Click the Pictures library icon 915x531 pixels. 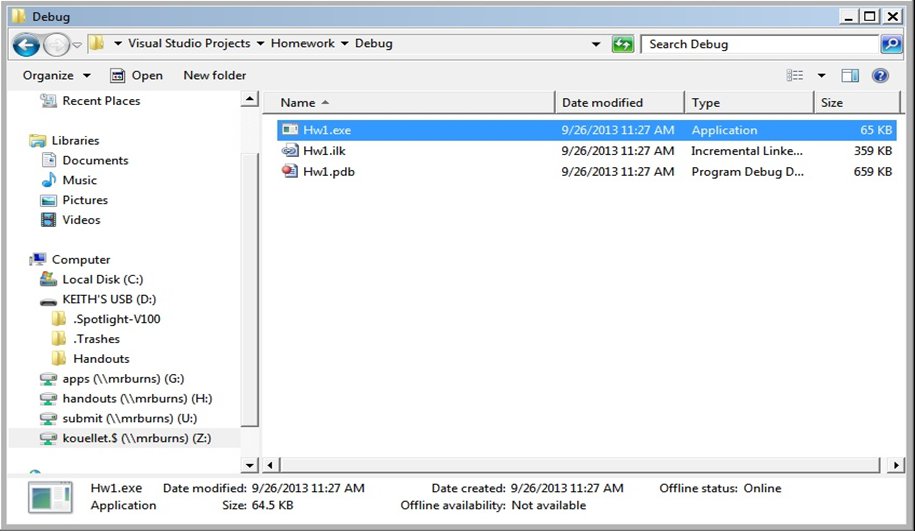[x=48, y=200]
